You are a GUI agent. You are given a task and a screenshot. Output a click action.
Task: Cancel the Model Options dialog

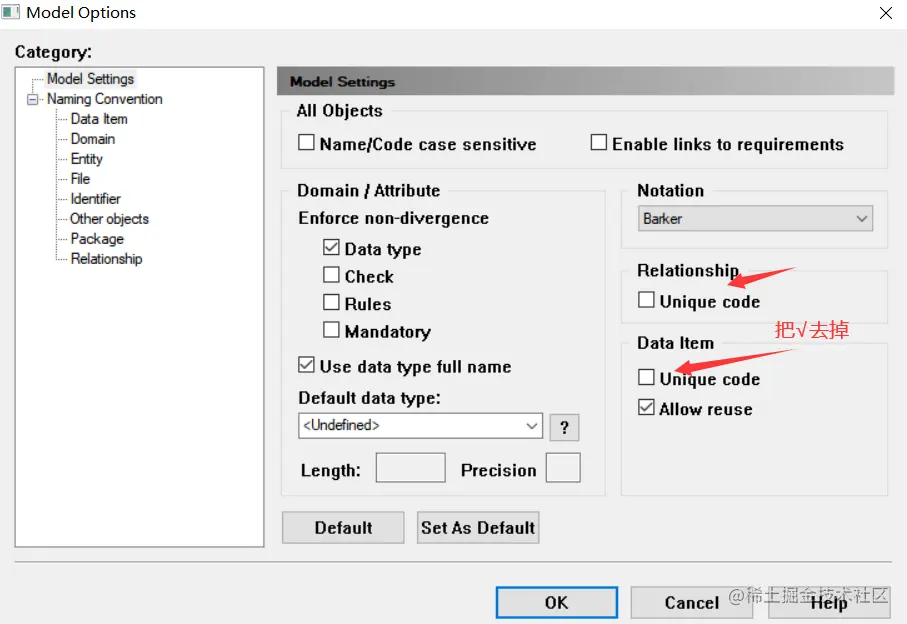click(691, 603)
